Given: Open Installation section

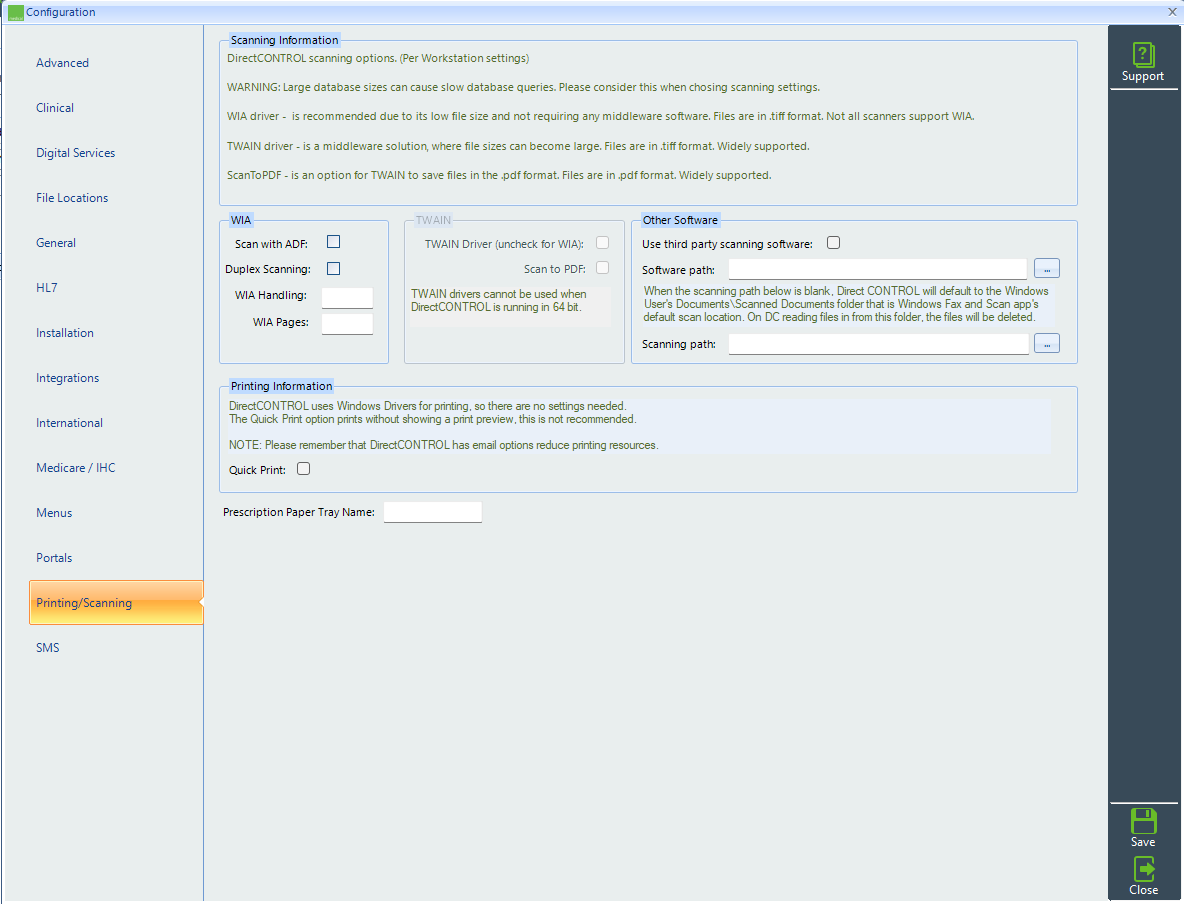Looking at the screenshot, I should (65, 333).
